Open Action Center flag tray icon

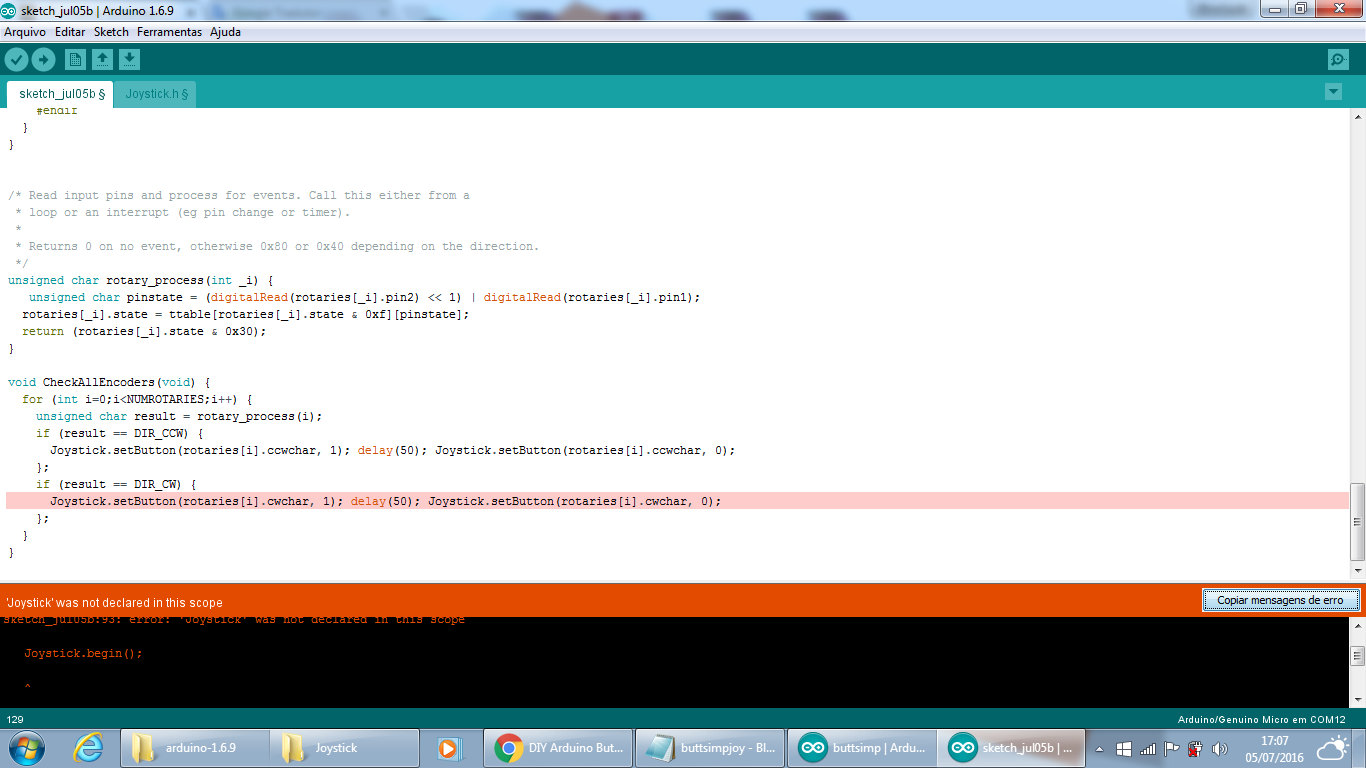point(1171,748)
